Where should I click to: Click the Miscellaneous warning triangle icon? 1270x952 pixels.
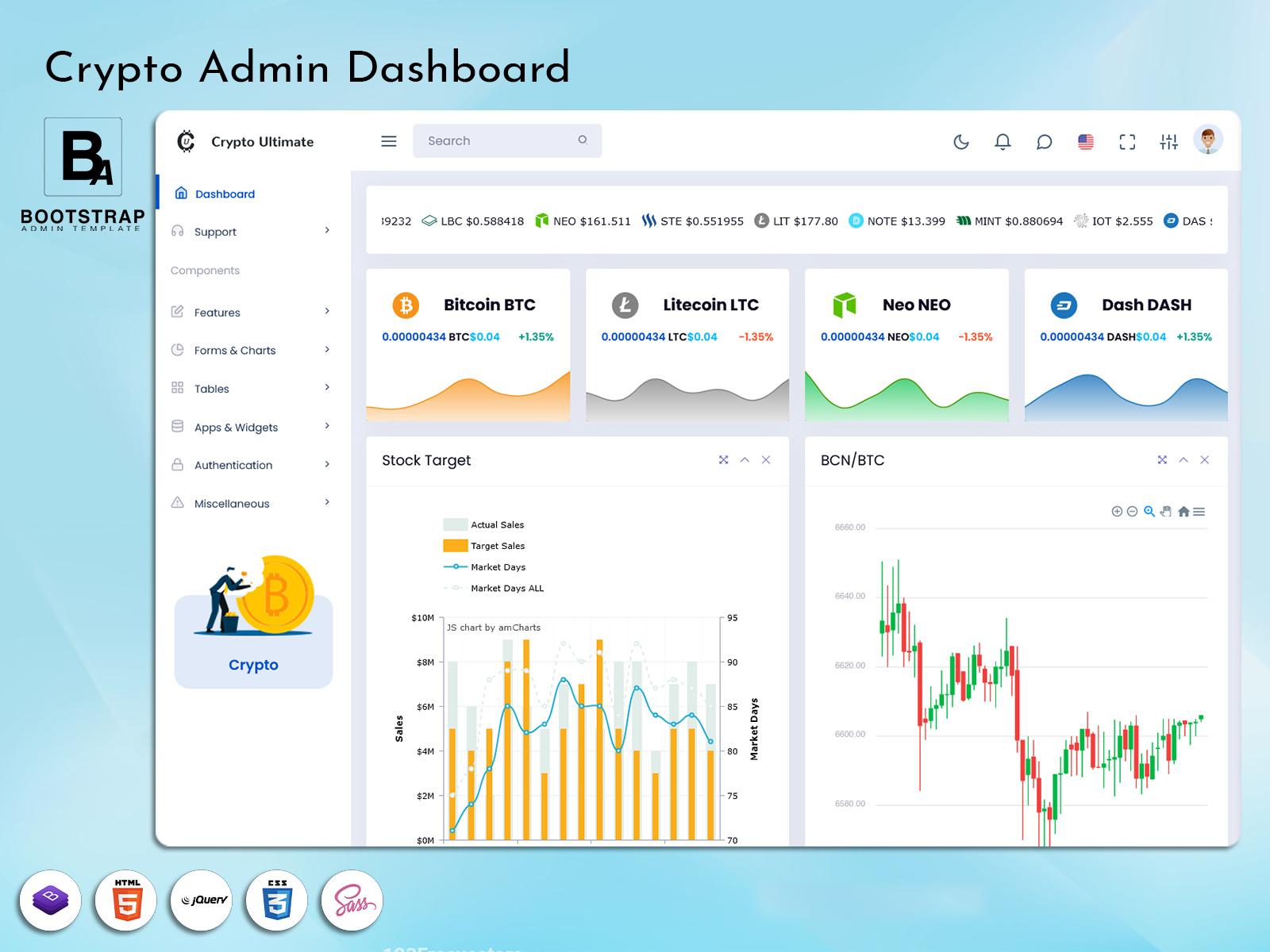(x=178, y=503)
